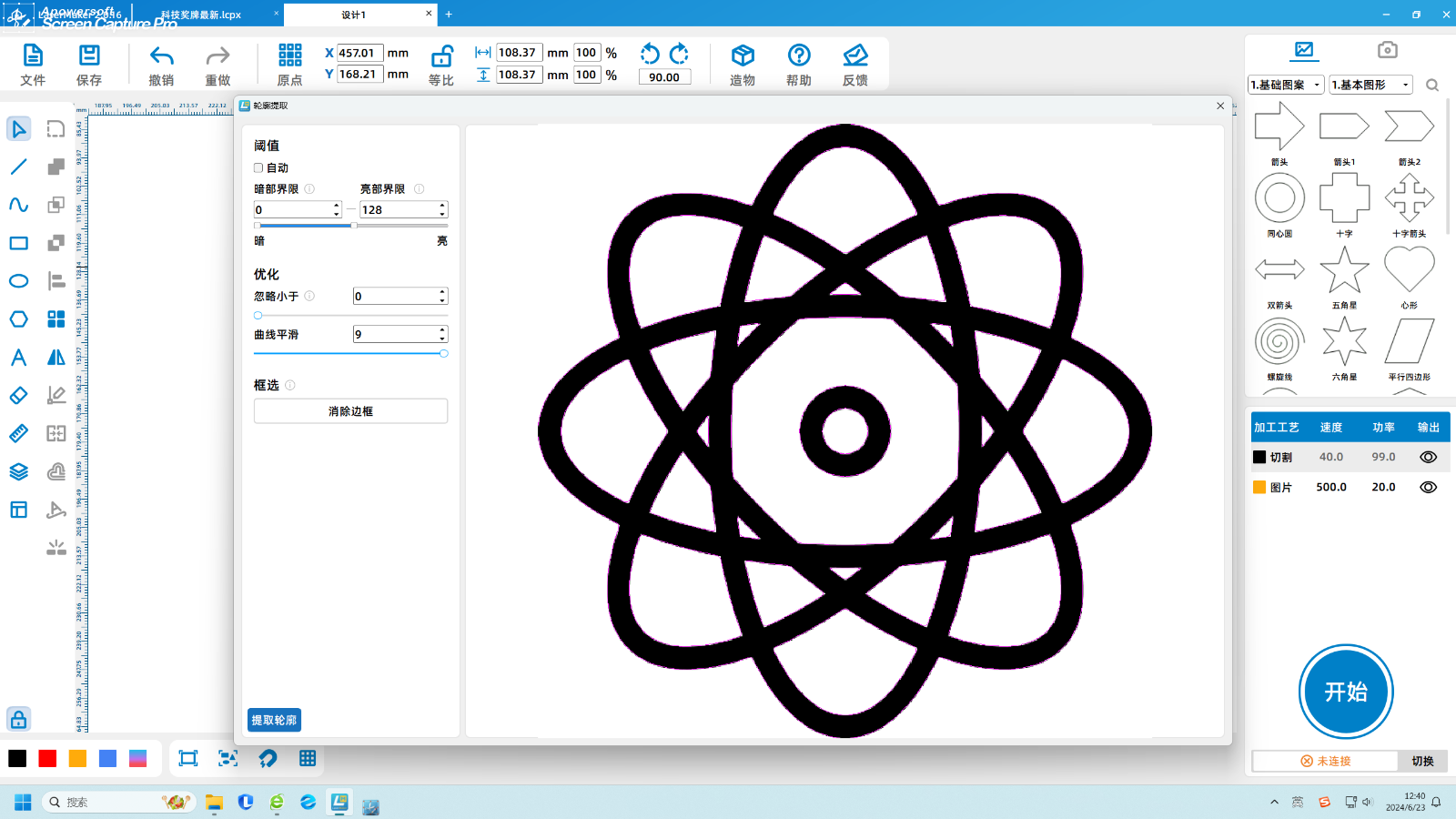Toggle visibility of the 切割 layer
This screenshot has width=1456, height=819.
click(1428, 458)
